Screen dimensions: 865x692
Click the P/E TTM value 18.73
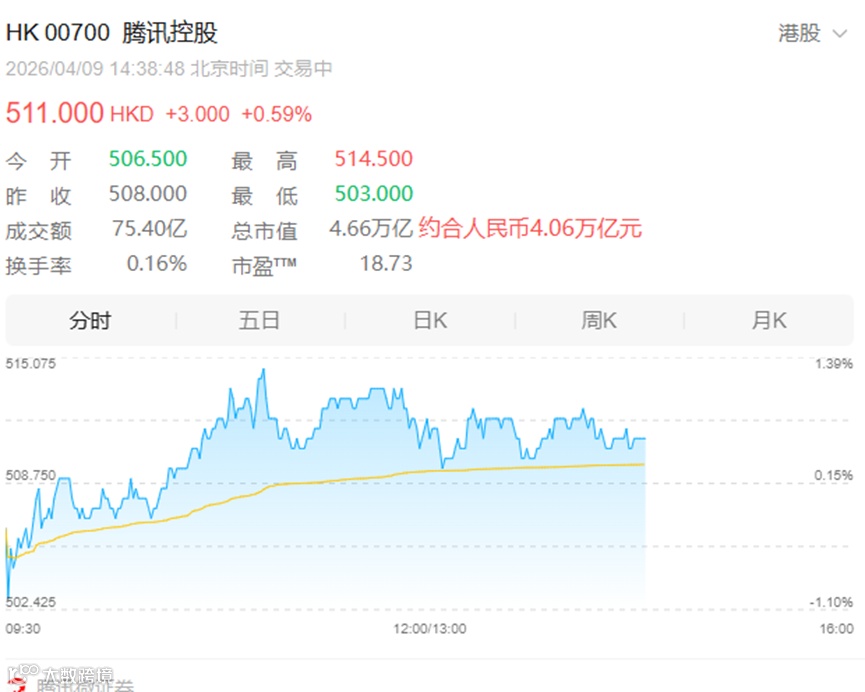click(386, 264)
